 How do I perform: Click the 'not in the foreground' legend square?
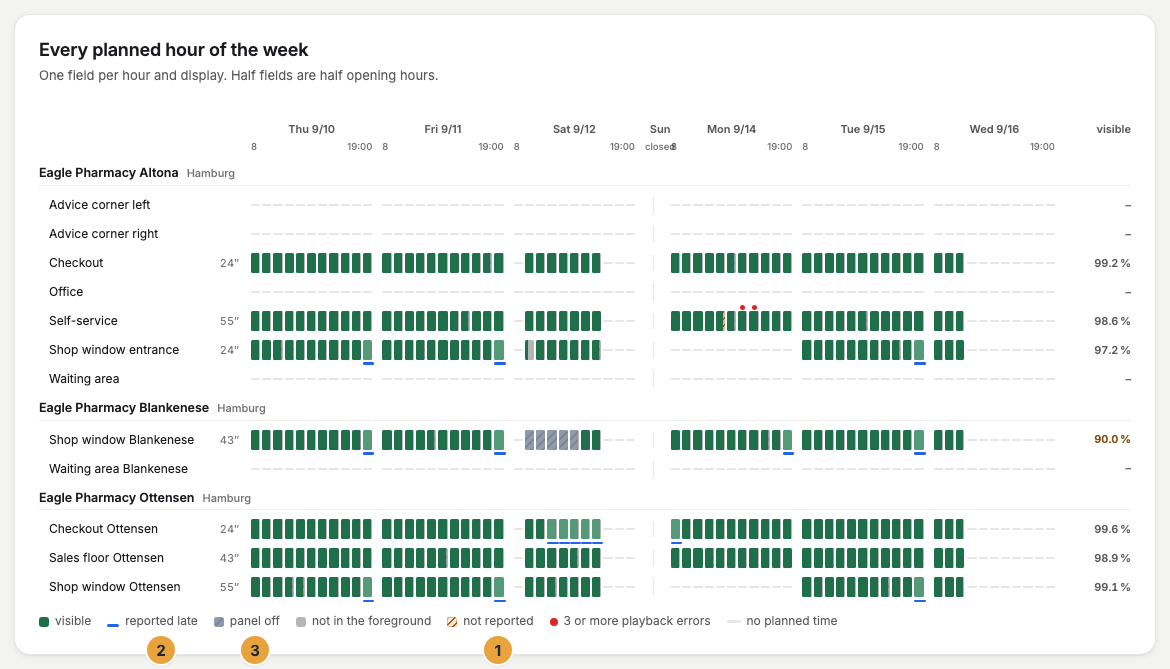(301, 622)
